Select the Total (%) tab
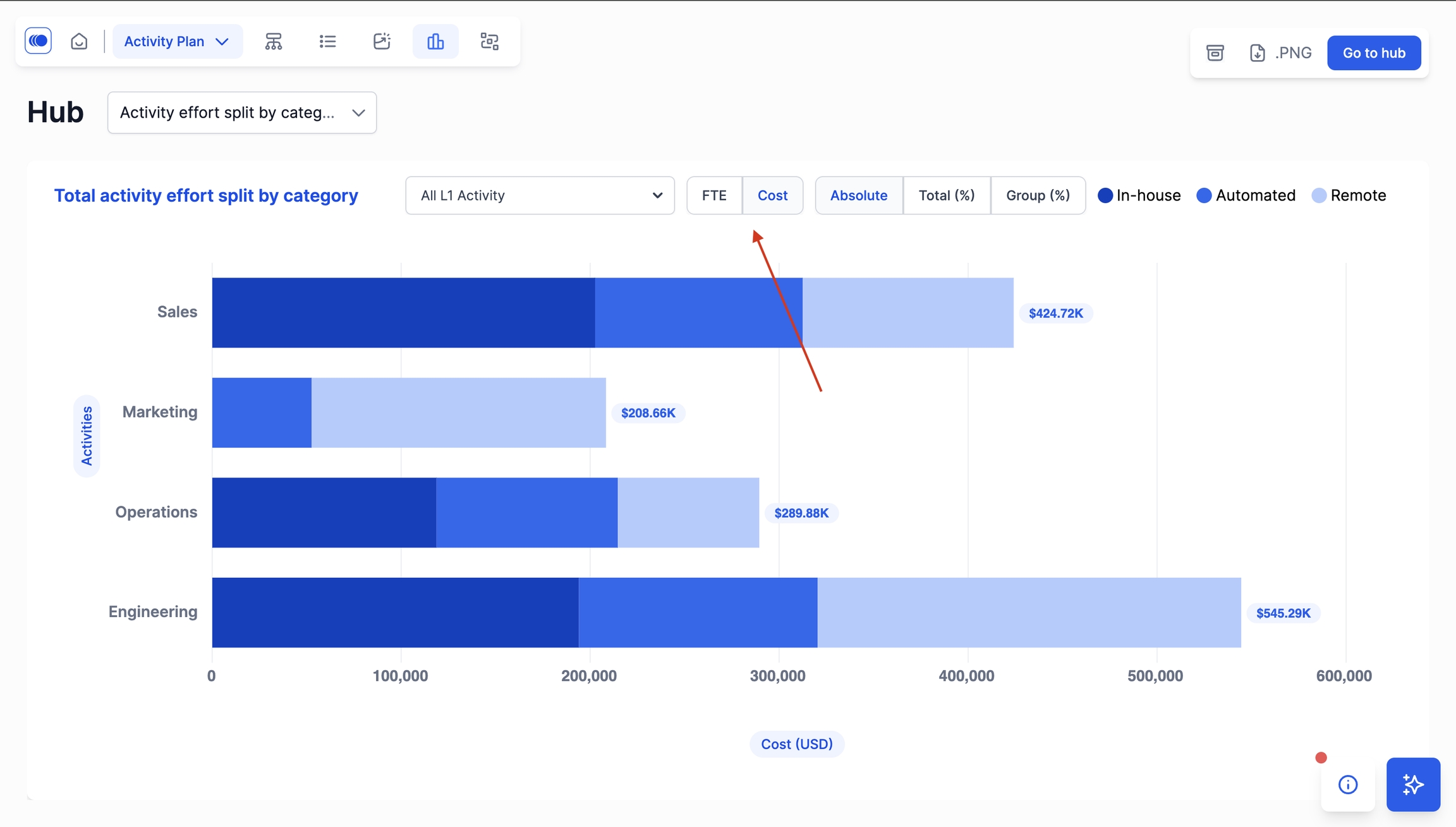 point(946,195)
